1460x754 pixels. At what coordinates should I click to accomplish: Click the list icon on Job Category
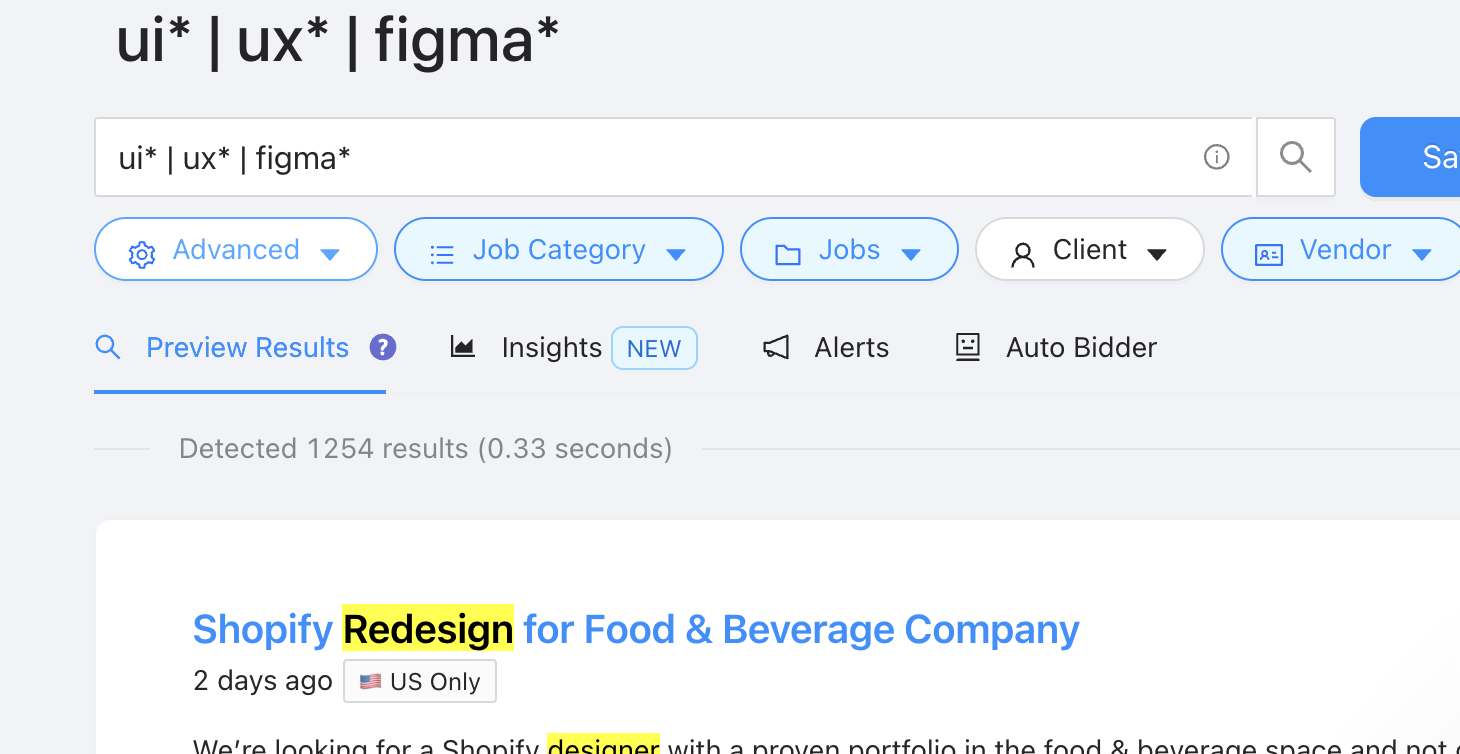click(x=442, y=254)
